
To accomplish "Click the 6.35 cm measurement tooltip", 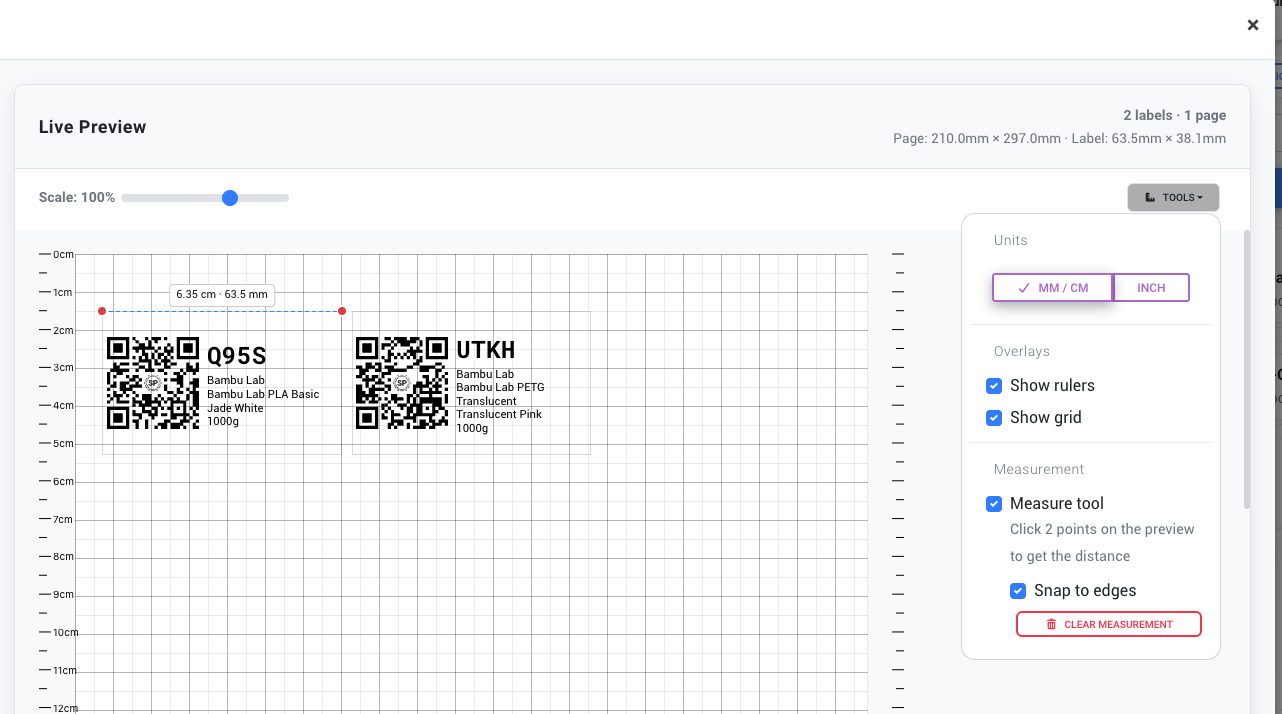I will point(222,294).
